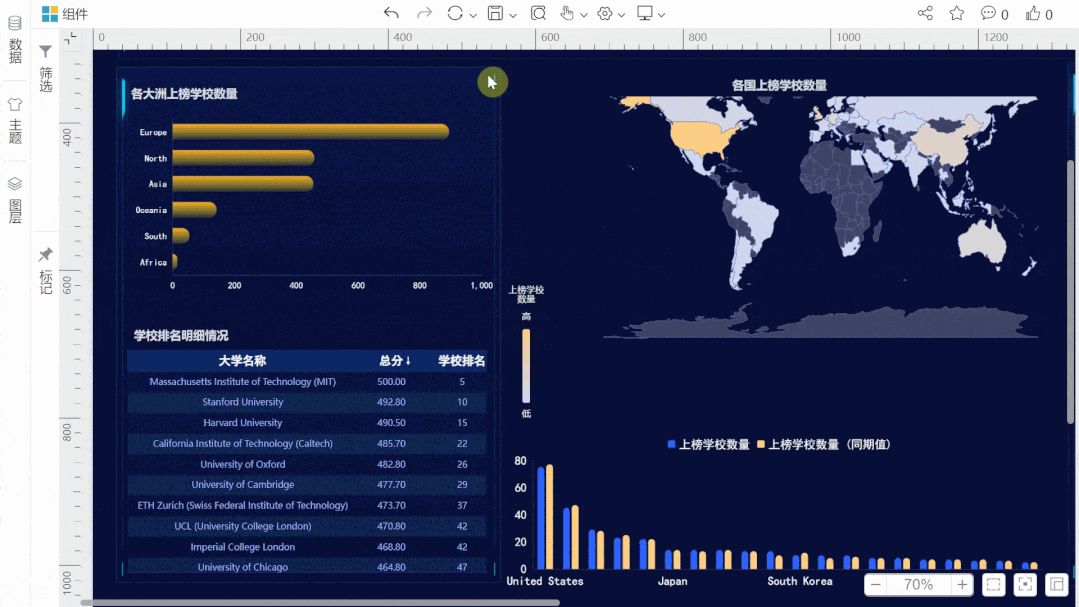
Task: Click the colorful 组件 components icon
Action: pos(50,14)
